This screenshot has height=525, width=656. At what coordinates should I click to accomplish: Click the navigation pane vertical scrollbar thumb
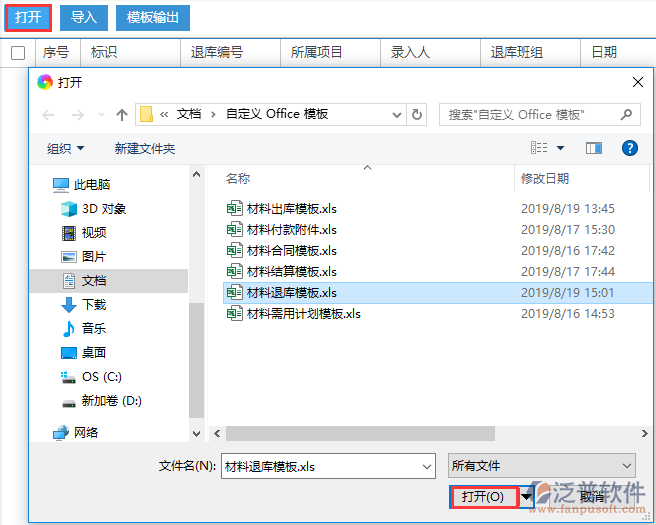click(196, 360)
